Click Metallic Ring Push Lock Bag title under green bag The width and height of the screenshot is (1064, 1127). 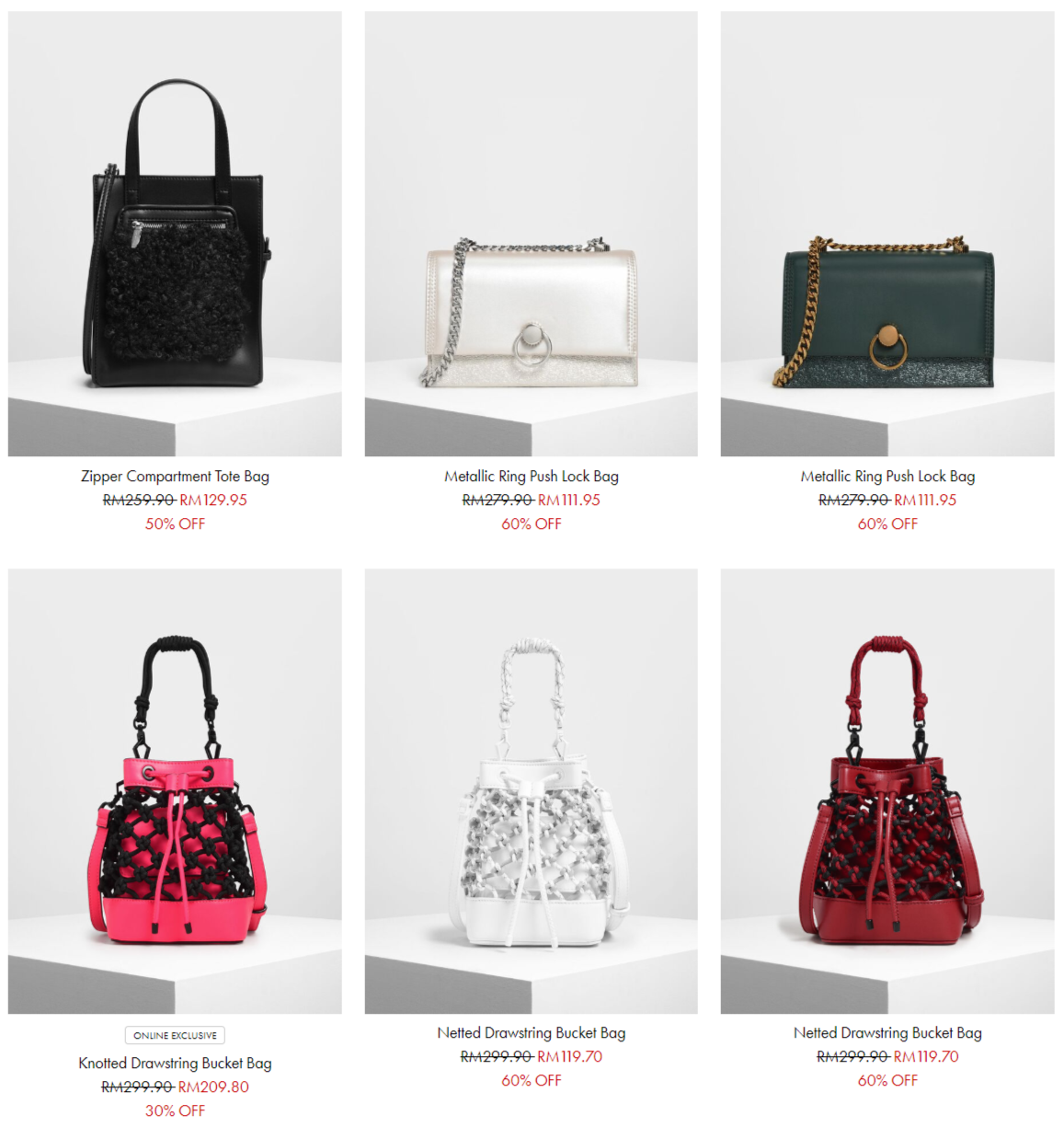(887, 477)
